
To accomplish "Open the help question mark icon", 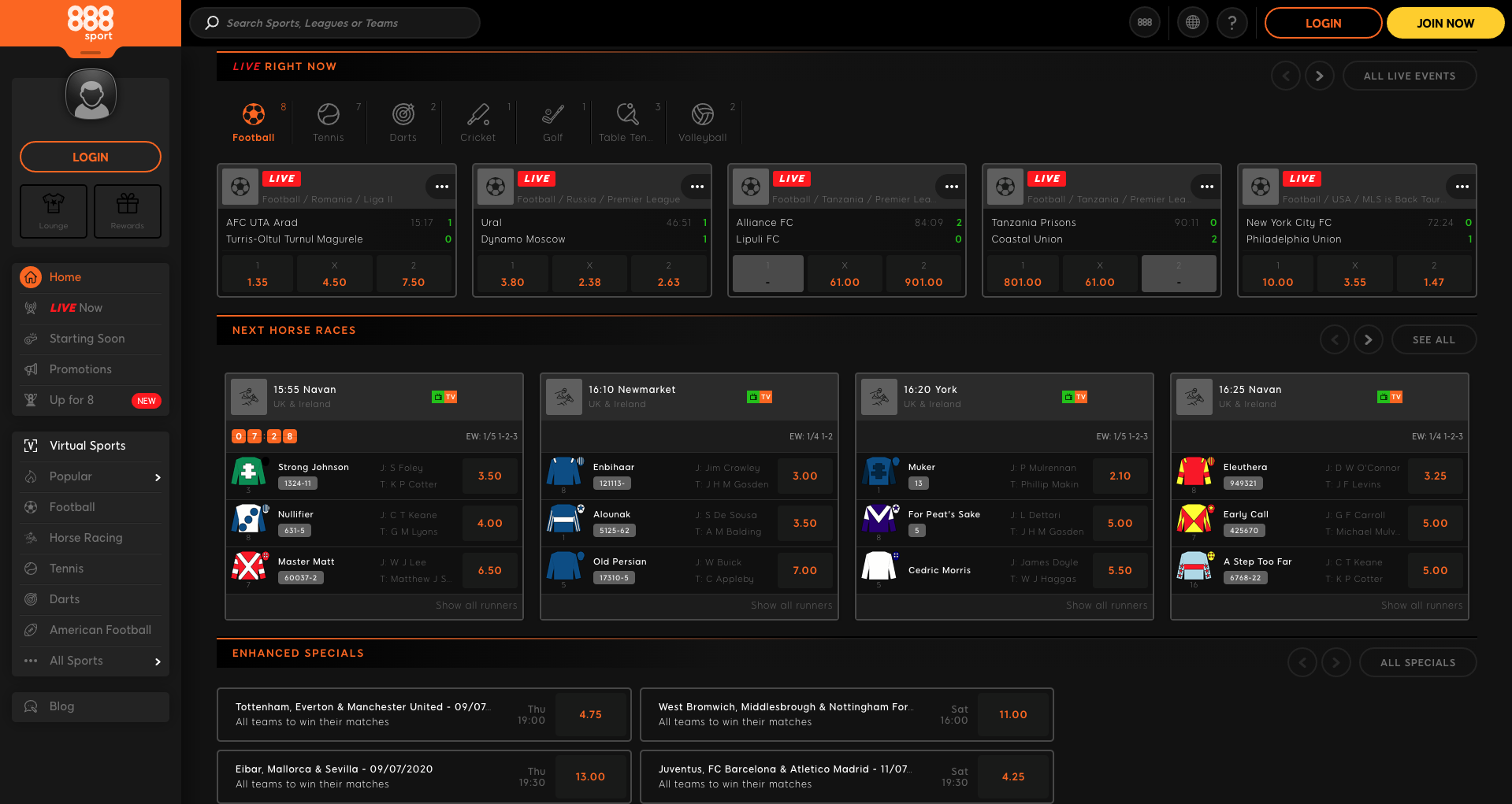I will pyautogui.click(x=1232, y=23).
